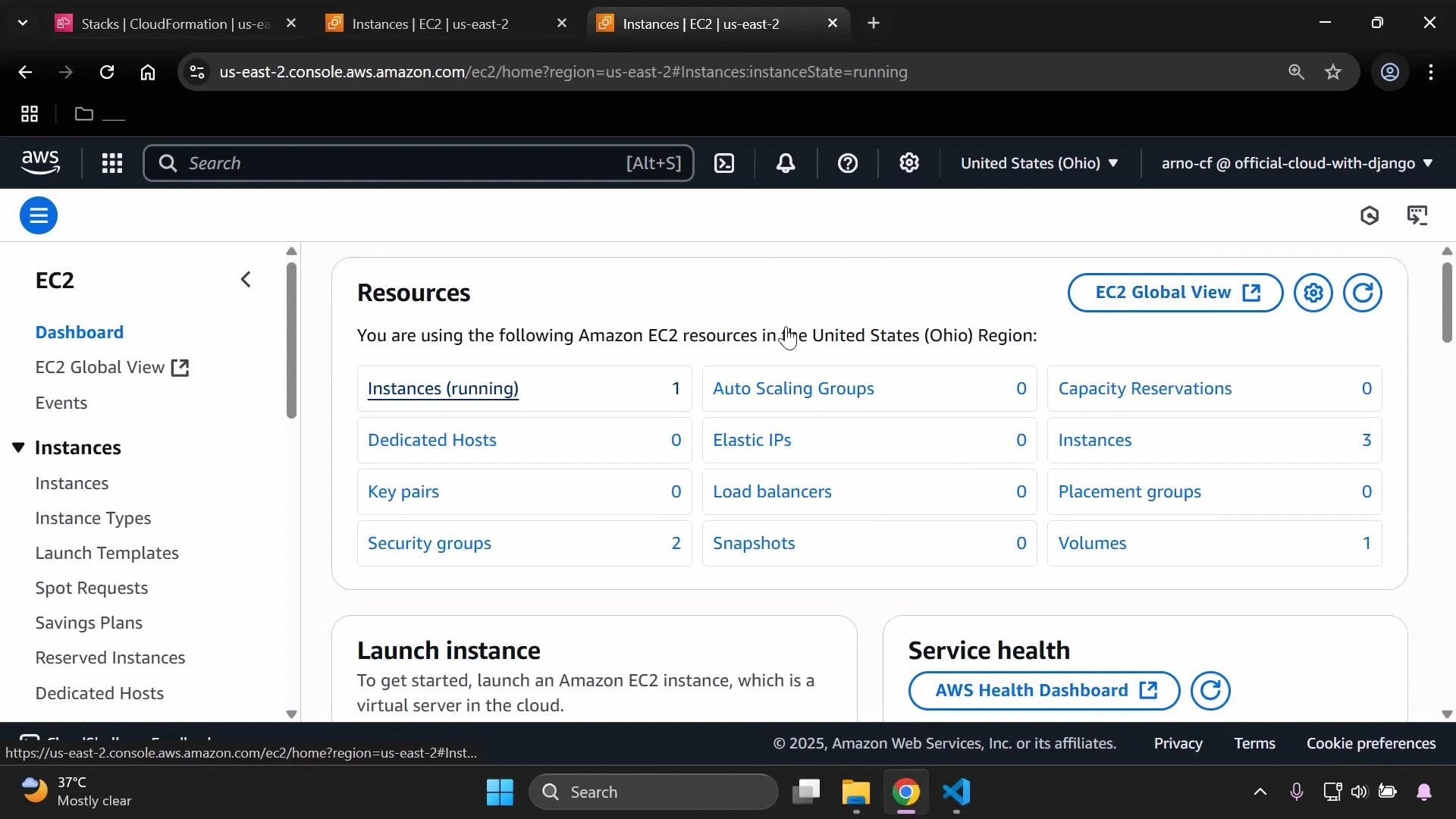Open the arno-cf account menu
Image resolution: width=1456 pixels, height=819 pixels.
1293,163
